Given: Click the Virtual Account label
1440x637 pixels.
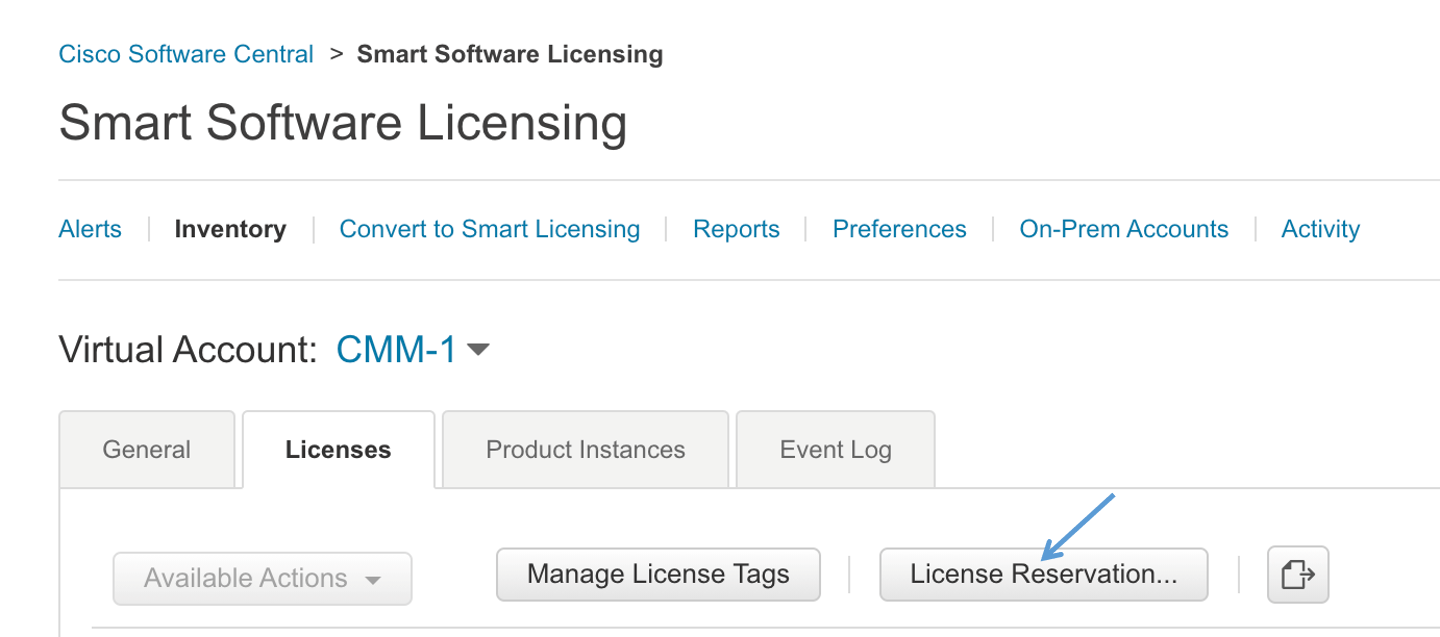Looking at the screenshot, I should (x=188, y=349).
